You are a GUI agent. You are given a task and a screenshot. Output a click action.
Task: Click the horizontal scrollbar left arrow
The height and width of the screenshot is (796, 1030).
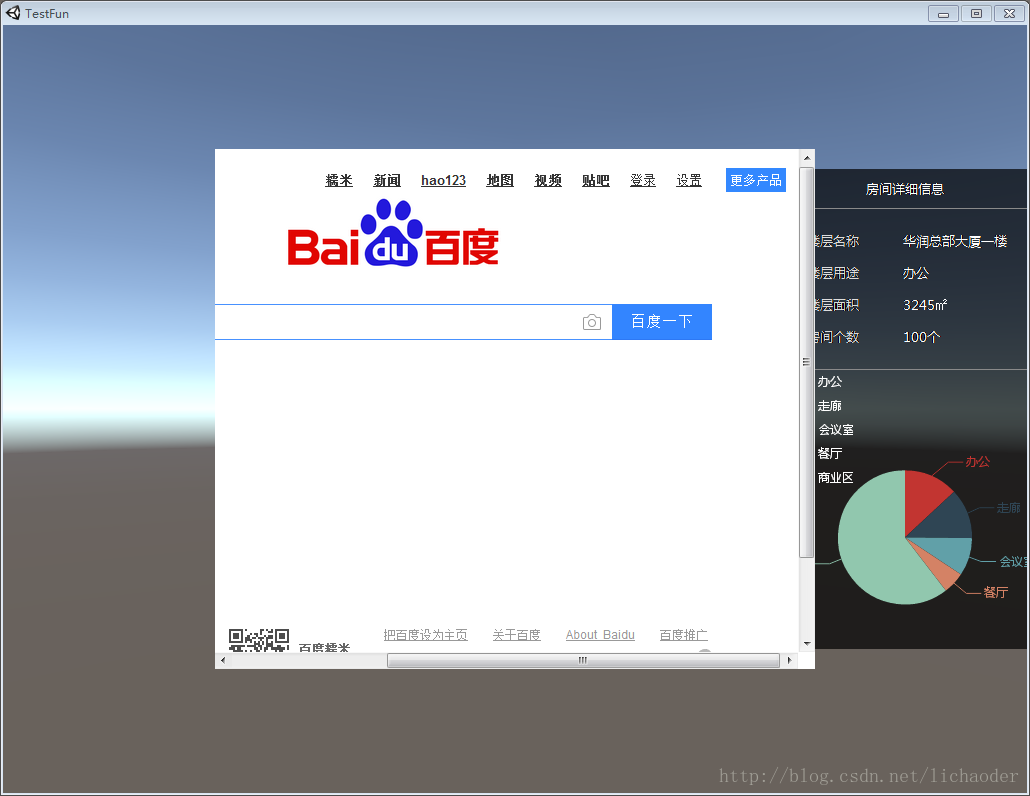[223, 660]
